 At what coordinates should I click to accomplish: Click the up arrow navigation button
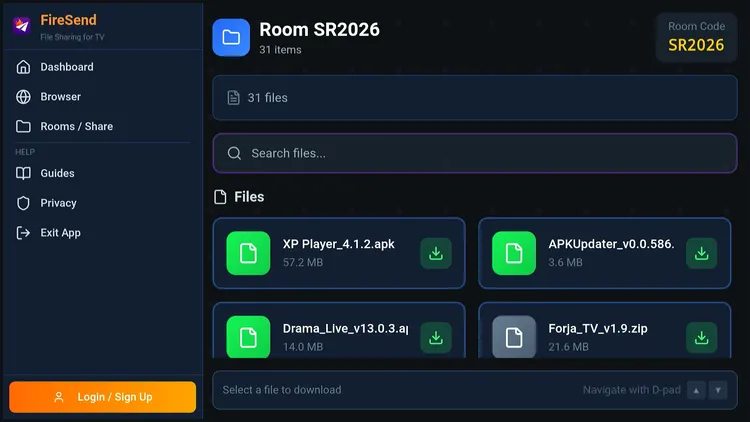pos(696,390)
